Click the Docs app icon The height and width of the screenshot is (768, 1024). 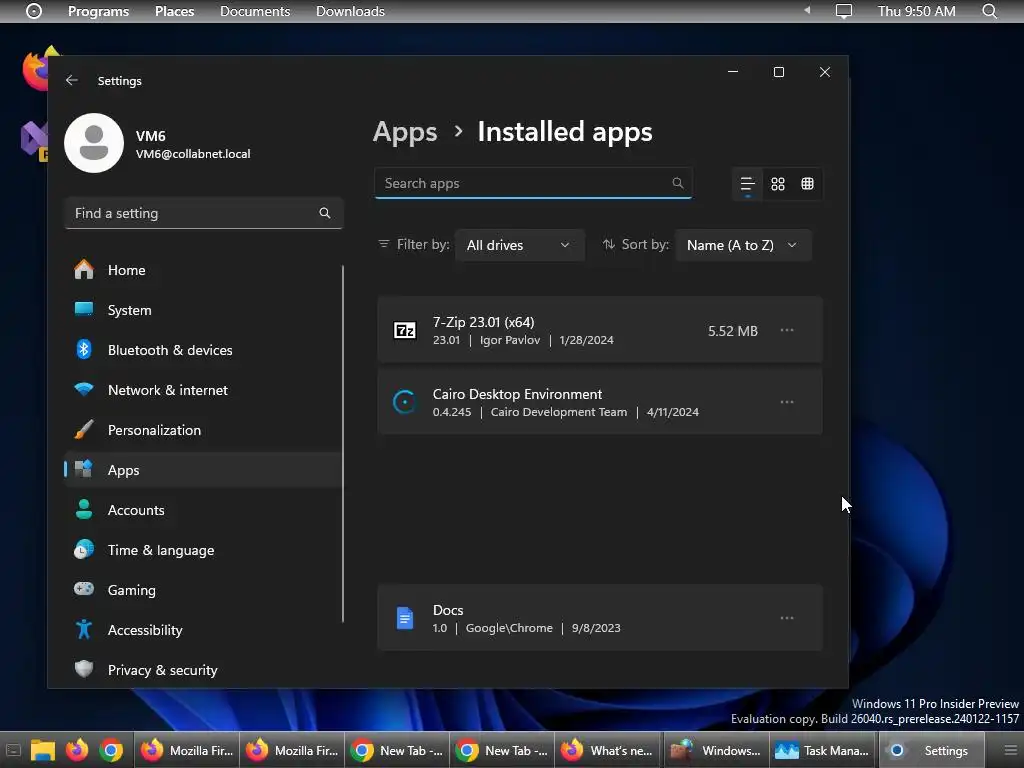(405, 618)
